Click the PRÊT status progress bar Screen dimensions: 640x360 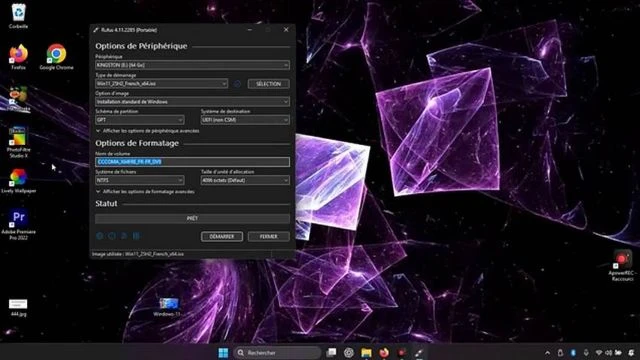192,218
